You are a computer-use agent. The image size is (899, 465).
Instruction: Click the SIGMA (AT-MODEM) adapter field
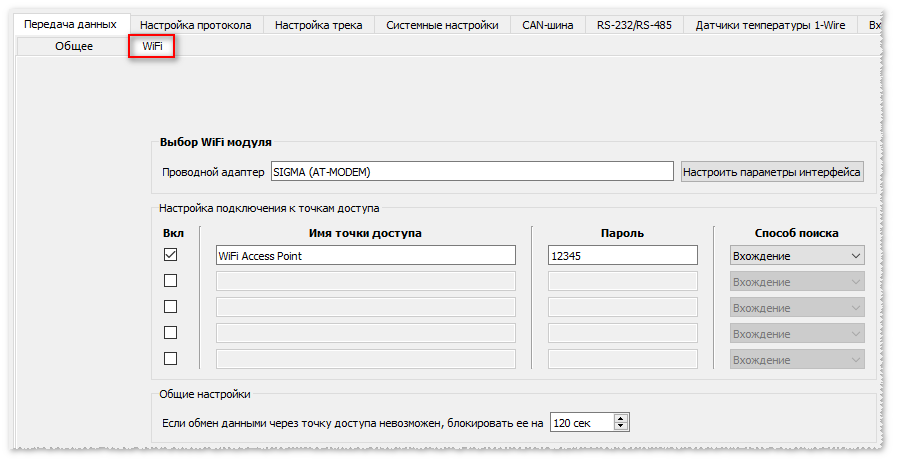[x=471, y=172]
